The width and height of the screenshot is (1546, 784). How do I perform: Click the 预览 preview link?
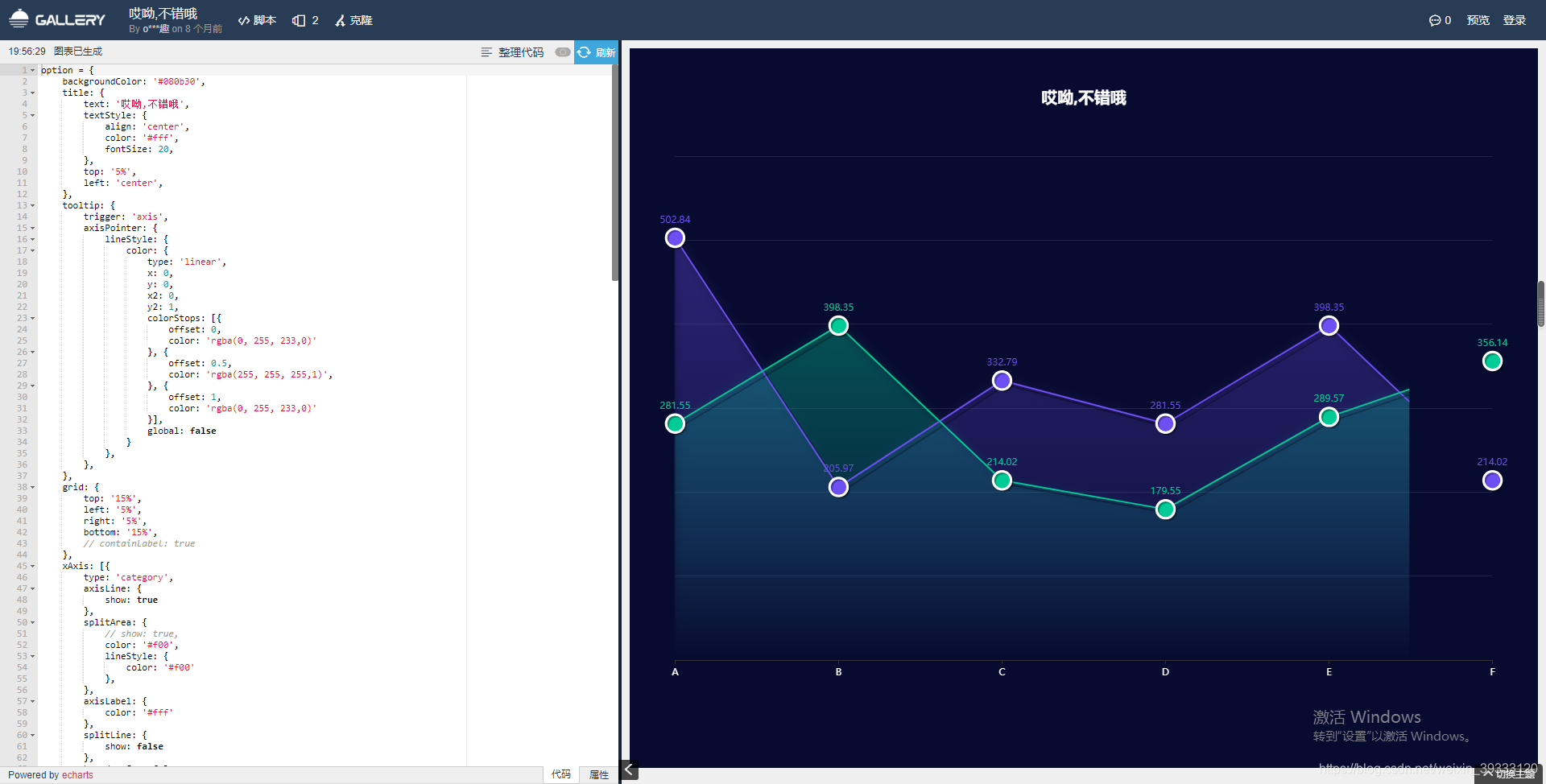pyautogui.click(x=1478, y=20)
